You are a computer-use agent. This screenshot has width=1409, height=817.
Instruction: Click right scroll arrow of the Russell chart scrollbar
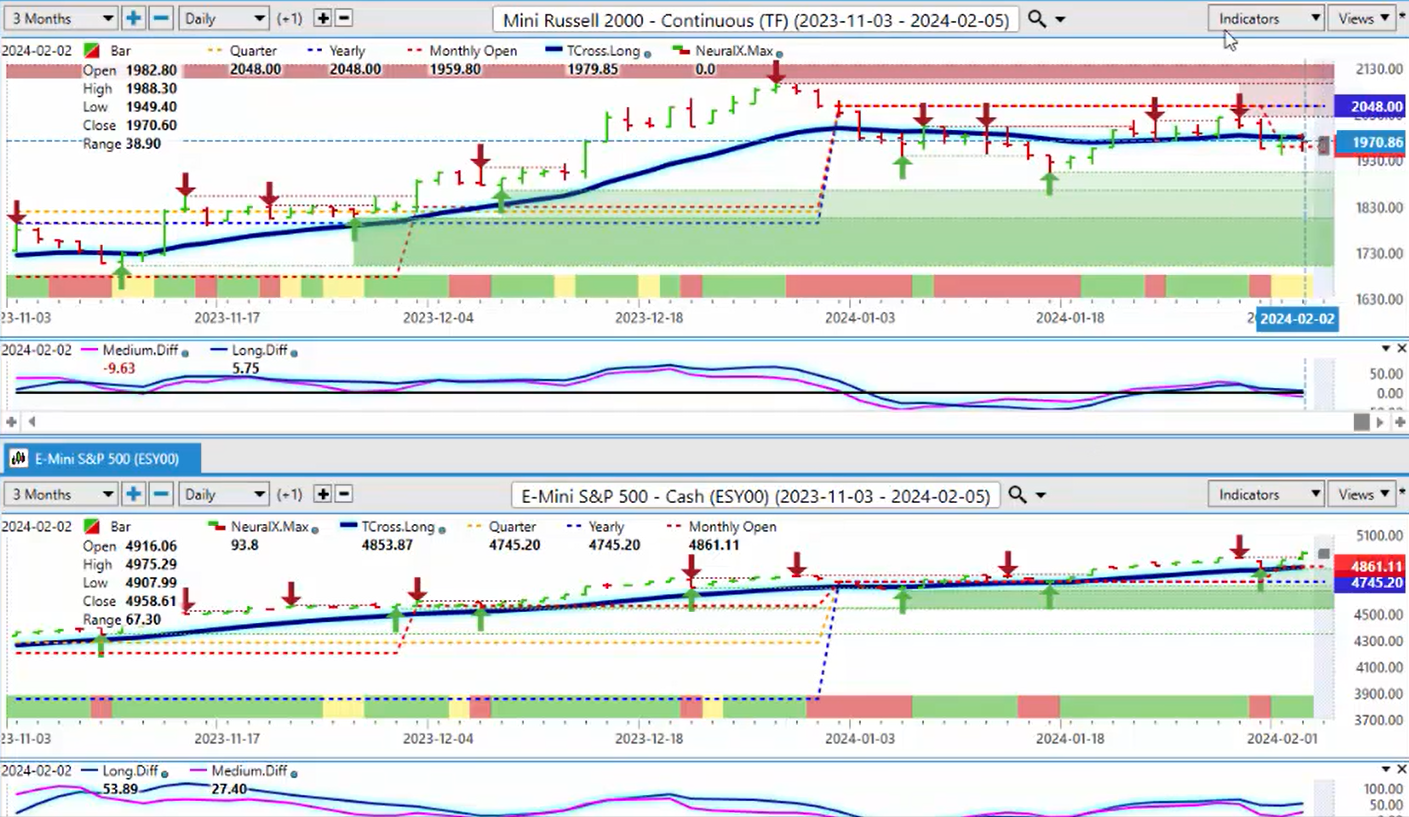(x=1381, y=422)
